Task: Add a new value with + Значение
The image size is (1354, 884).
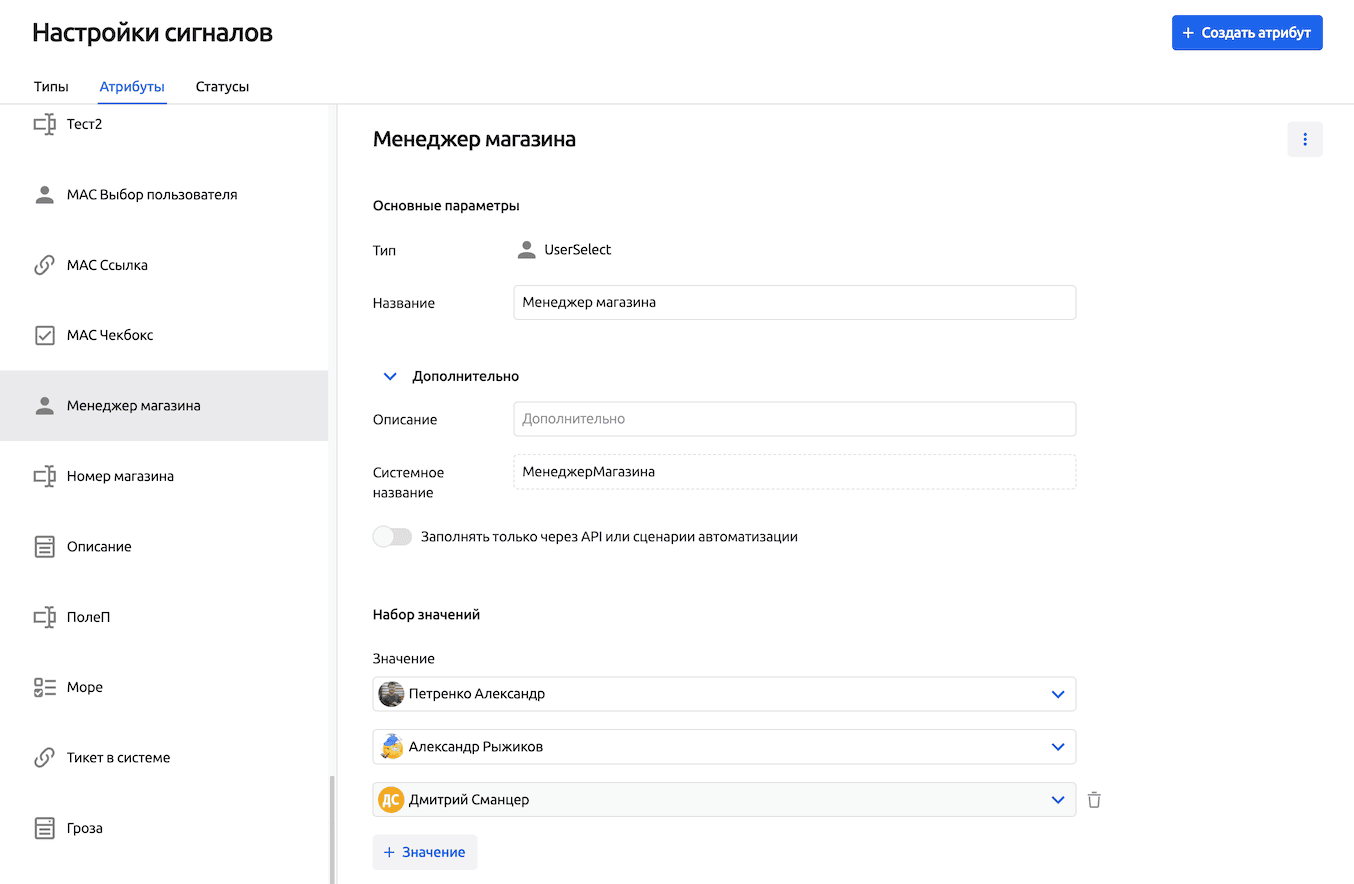Action: [425, 852]
